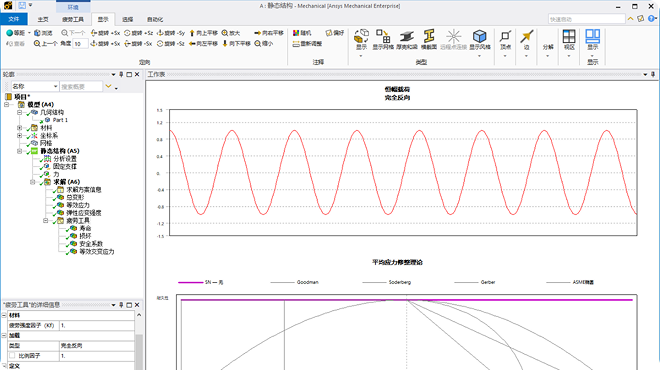The image size is (660, 370).
Task: Select the 等效交变应力 result item
Action: pyautogui.click(x=97, y=252)
